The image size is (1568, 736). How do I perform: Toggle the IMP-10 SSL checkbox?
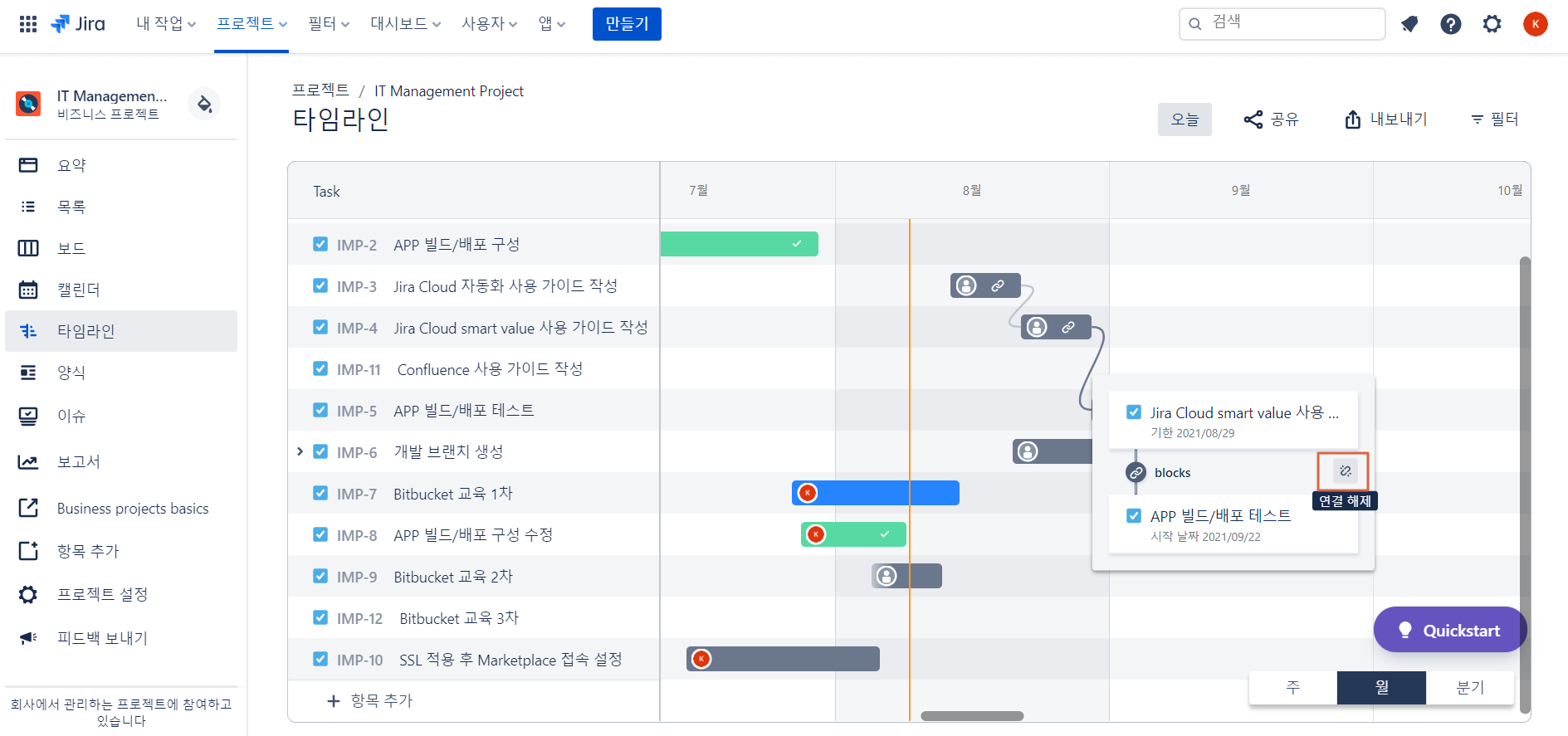tap(320, 659)
